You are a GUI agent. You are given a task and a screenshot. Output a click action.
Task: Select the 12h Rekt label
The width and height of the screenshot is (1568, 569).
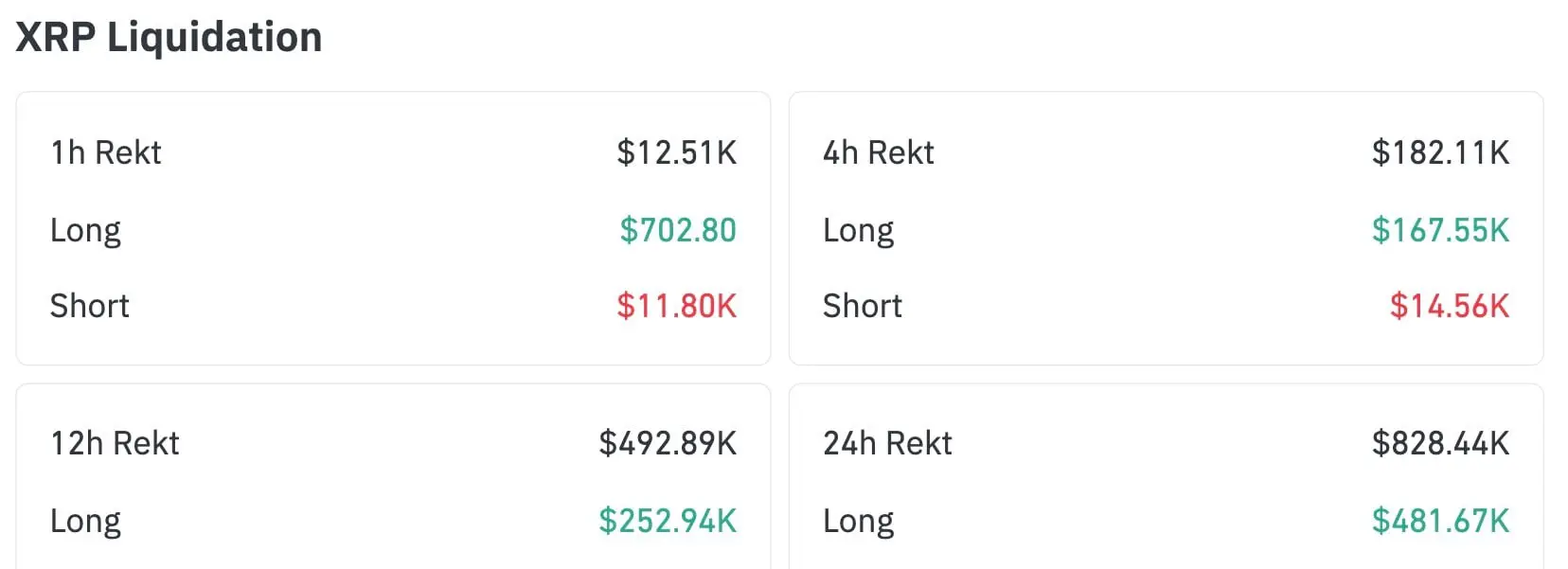point(115,443)
